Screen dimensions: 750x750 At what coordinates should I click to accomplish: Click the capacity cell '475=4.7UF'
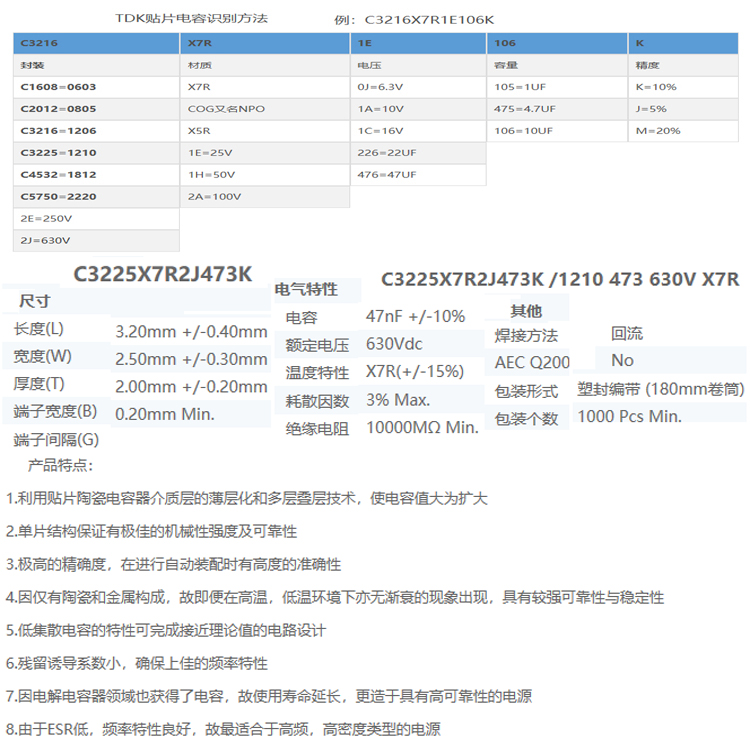coord(557,109)
